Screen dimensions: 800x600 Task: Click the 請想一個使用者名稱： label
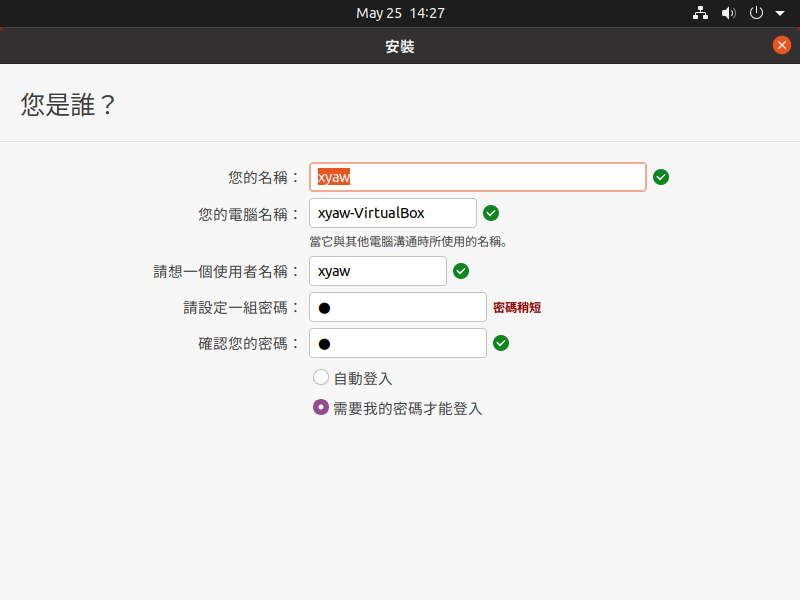[226, 271]
